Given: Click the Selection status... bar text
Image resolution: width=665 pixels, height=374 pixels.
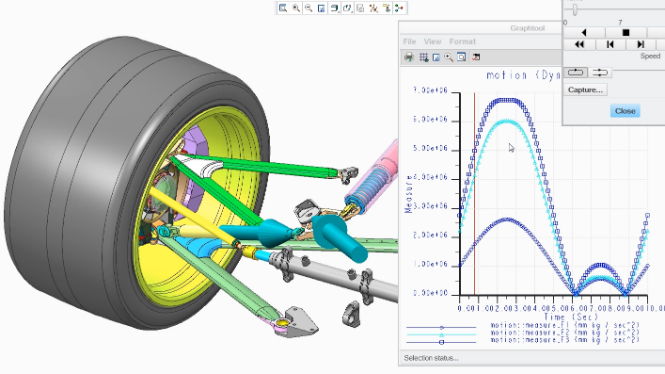Looking at the screenshot, I should [431, 358].
